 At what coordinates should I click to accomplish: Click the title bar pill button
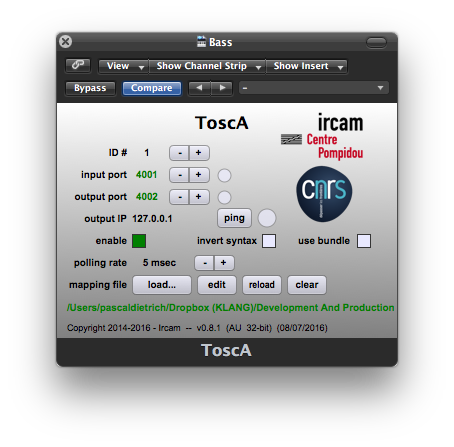(376, 42)
